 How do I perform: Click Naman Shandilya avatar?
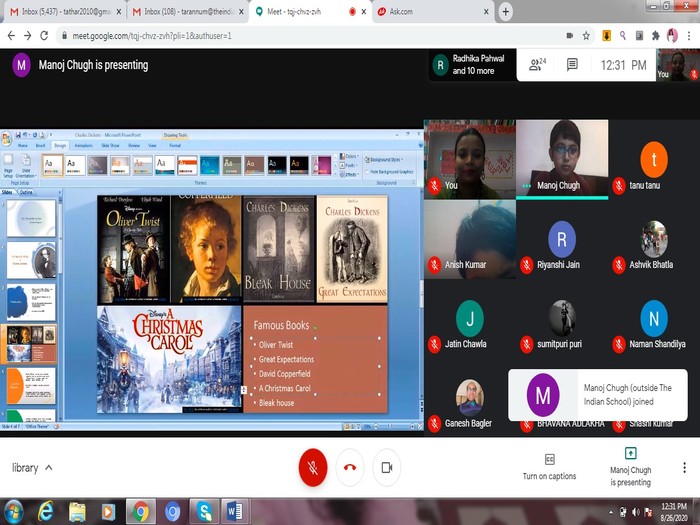tap(654, 318)
